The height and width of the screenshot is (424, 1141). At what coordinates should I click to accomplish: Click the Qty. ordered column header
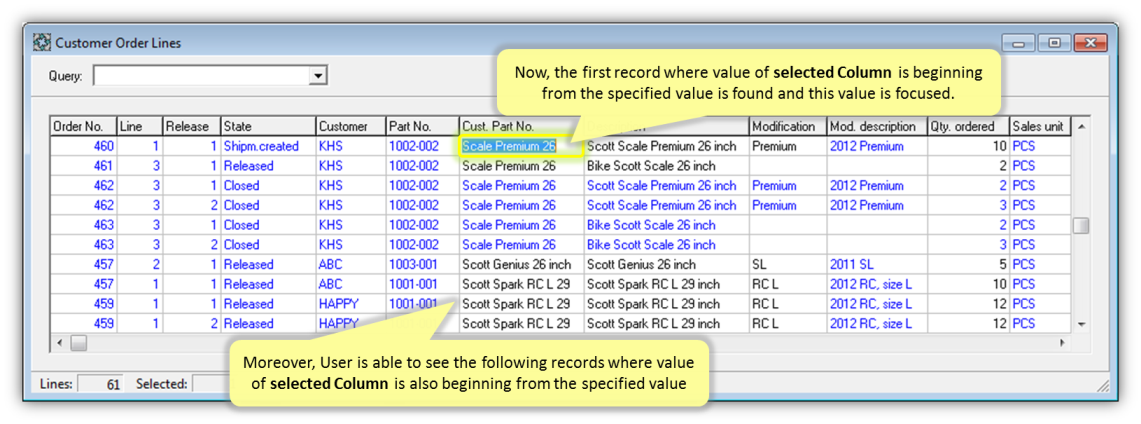tap(969, 127)
